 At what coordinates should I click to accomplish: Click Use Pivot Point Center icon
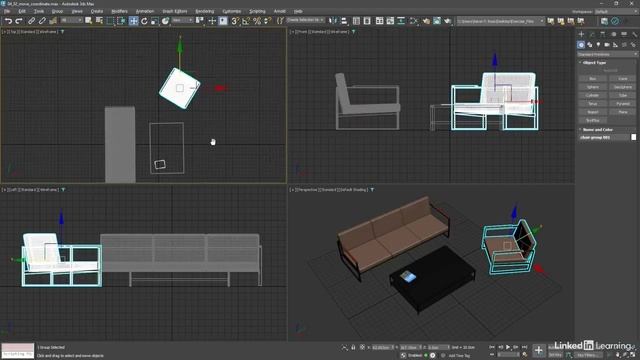(200, 20)
